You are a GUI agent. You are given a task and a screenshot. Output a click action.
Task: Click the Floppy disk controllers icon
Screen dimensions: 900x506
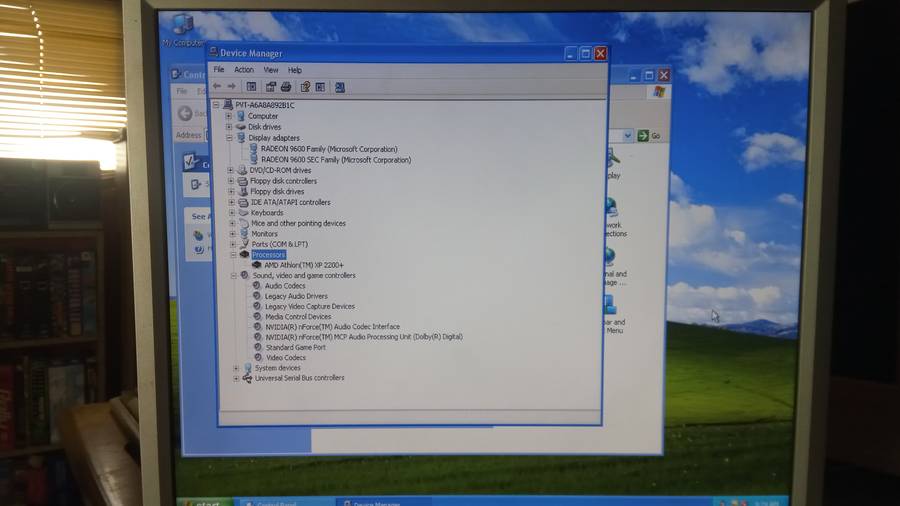(243, 181)
